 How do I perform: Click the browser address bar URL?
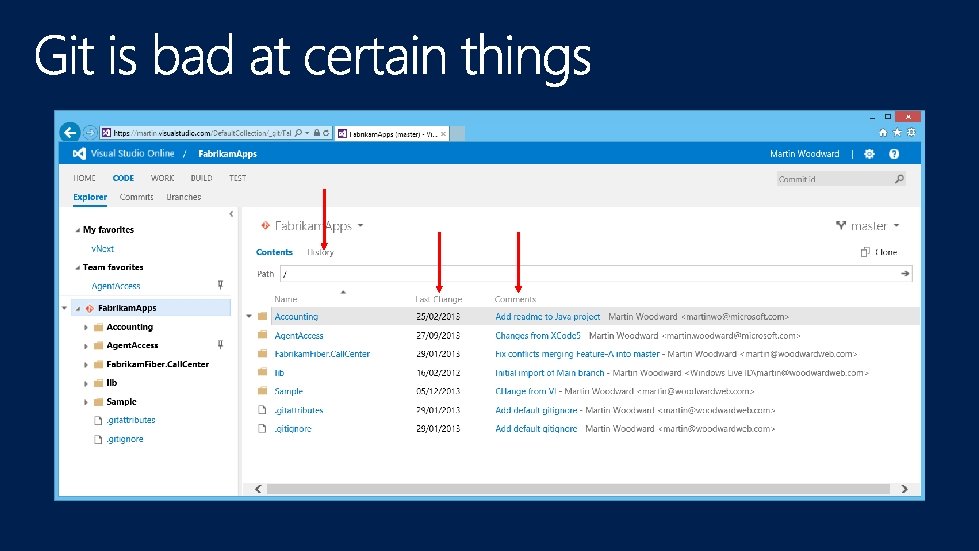click(202, 133)
